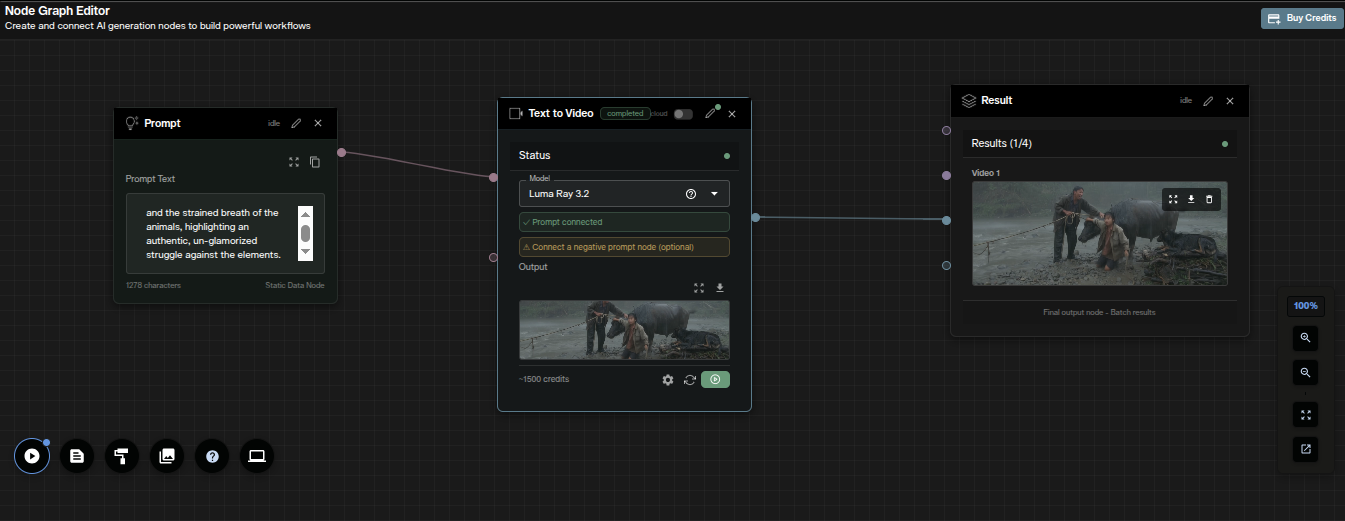Open the Luma Ray 3.2 model dropdown
The height and width of the screenshot is (521, 1345).
(x=714, y=194)
